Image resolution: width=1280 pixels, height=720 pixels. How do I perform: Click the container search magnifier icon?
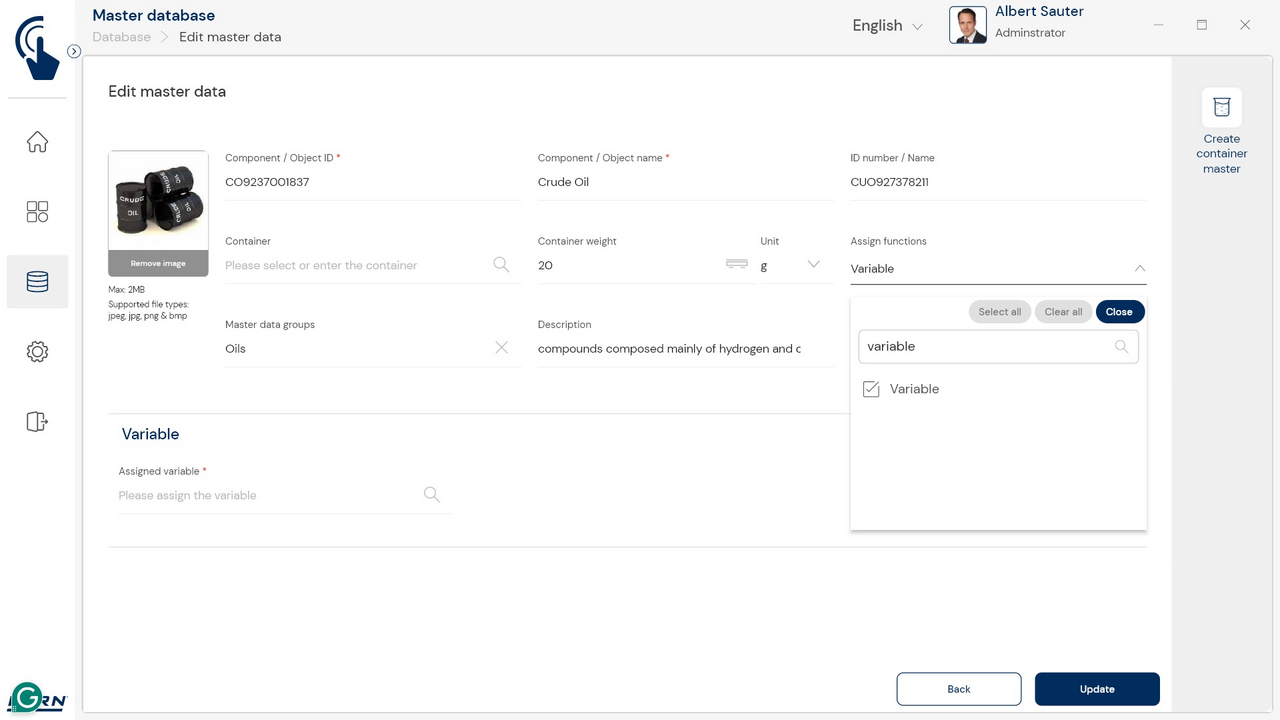(501, 265)
